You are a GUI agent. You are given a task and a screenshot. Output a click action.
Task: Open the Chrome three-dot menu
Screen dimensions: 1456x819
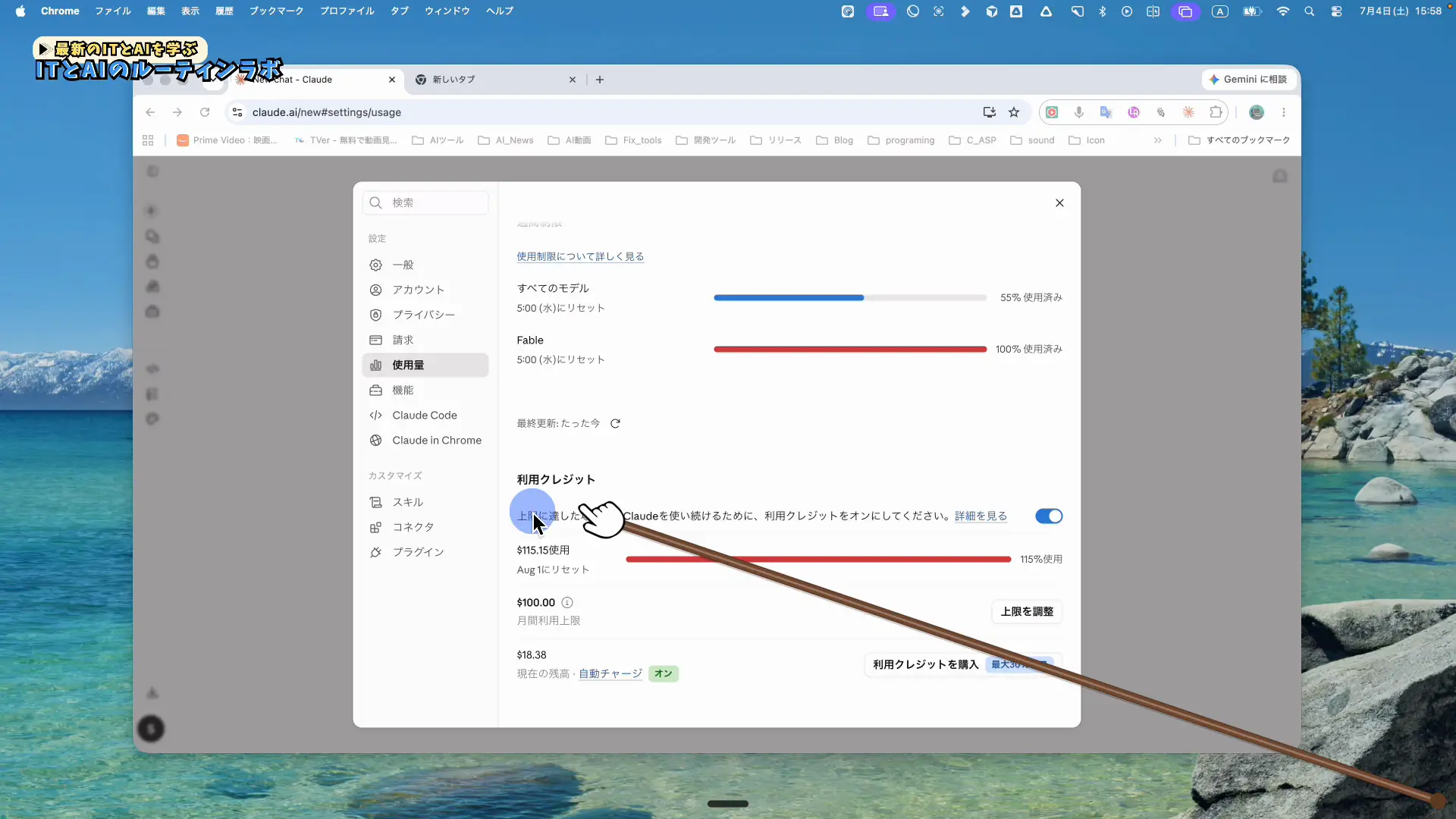(1284, 112)
